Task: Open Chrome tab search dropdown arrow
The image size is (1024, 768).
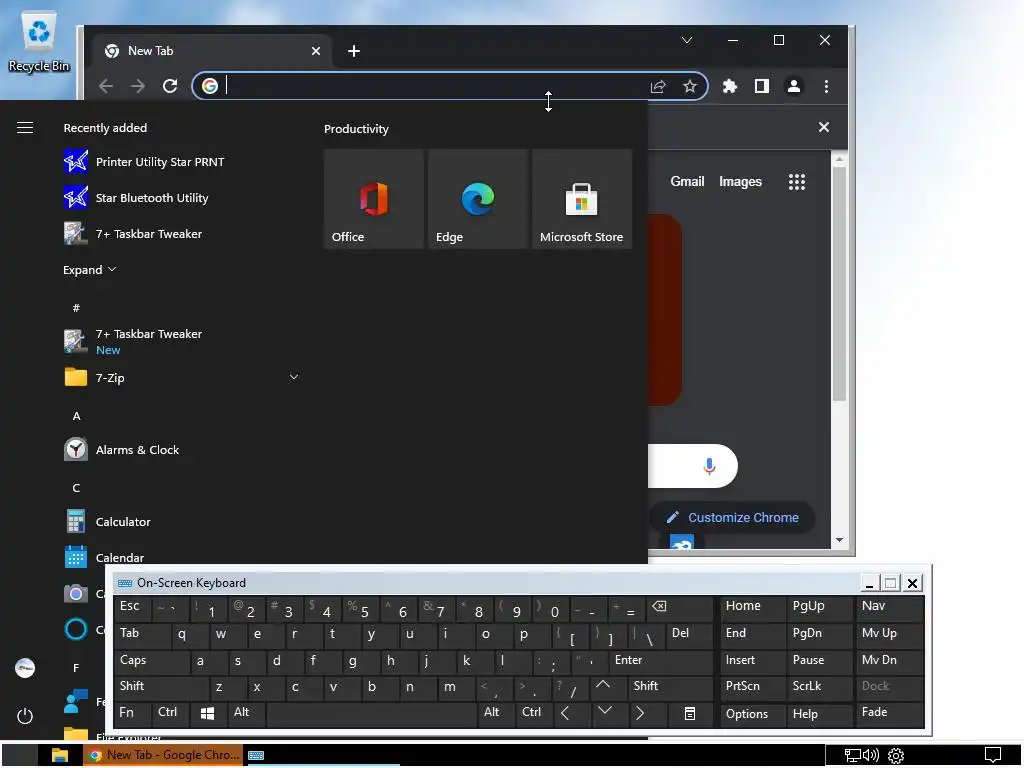Action: 686,40
